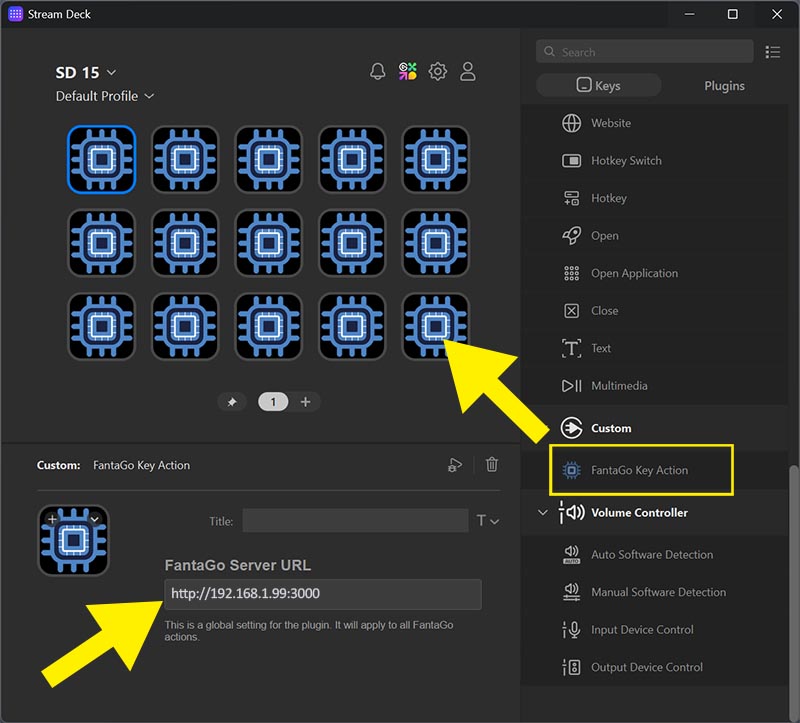The image size is (800, 723).
Task: Select the last key in the bottom row
Action: 435,327
